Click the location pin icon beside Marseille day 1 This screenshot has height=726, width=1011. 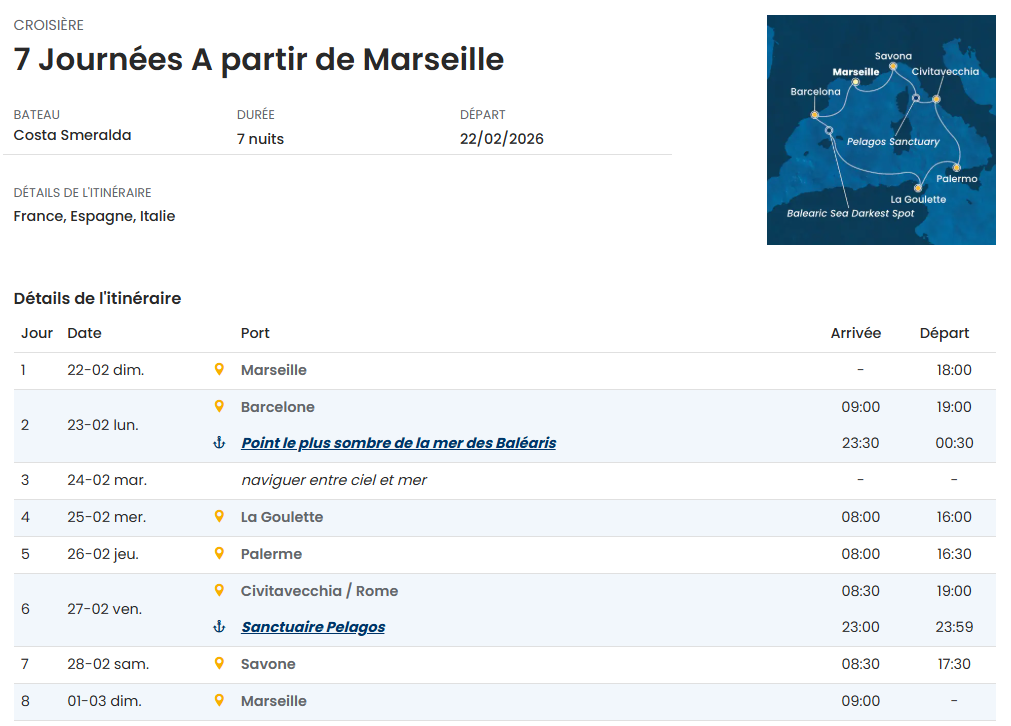pos(219,370)
